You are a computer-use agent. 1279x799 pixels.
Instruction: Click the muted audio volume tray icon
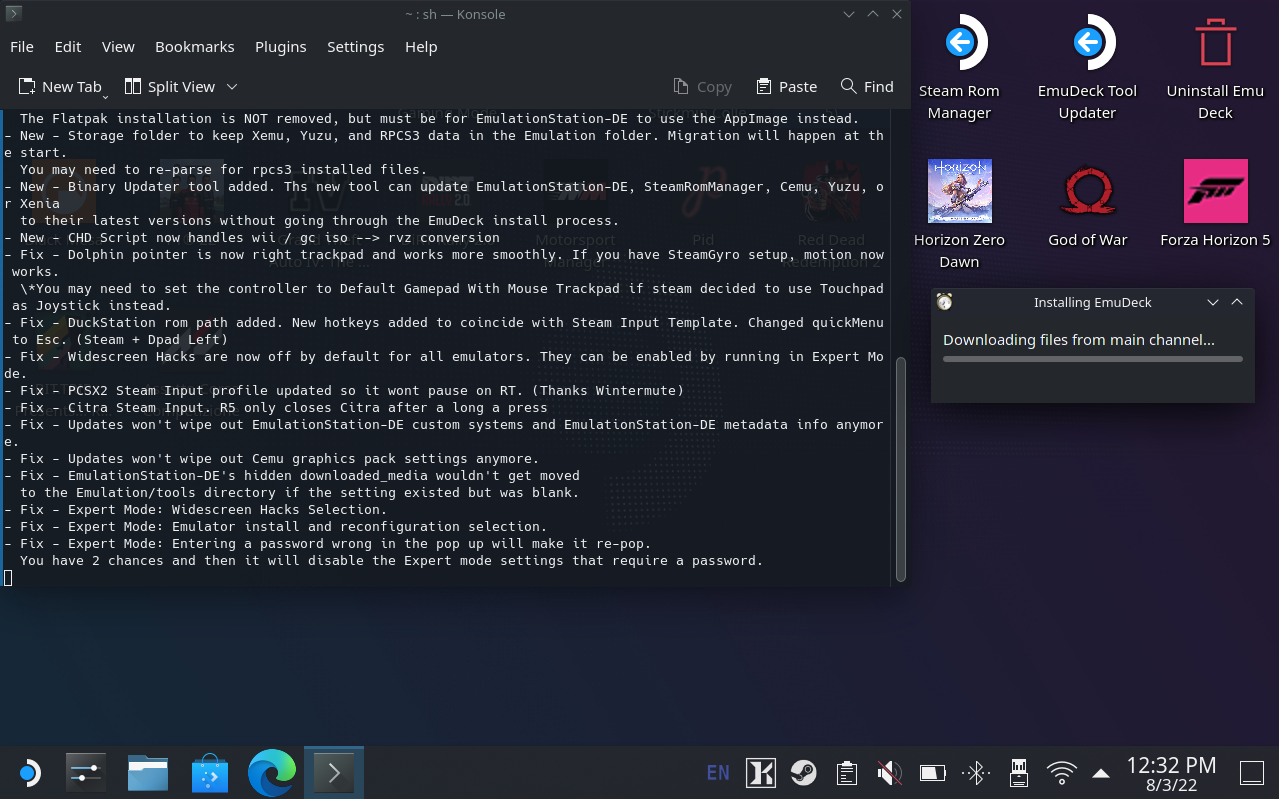coord(889,772)
